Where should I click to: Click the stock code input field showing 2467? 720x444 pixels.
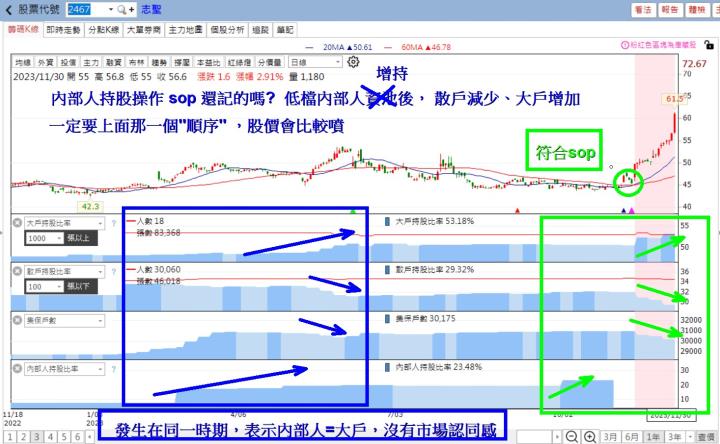click(x=86, y=9)
